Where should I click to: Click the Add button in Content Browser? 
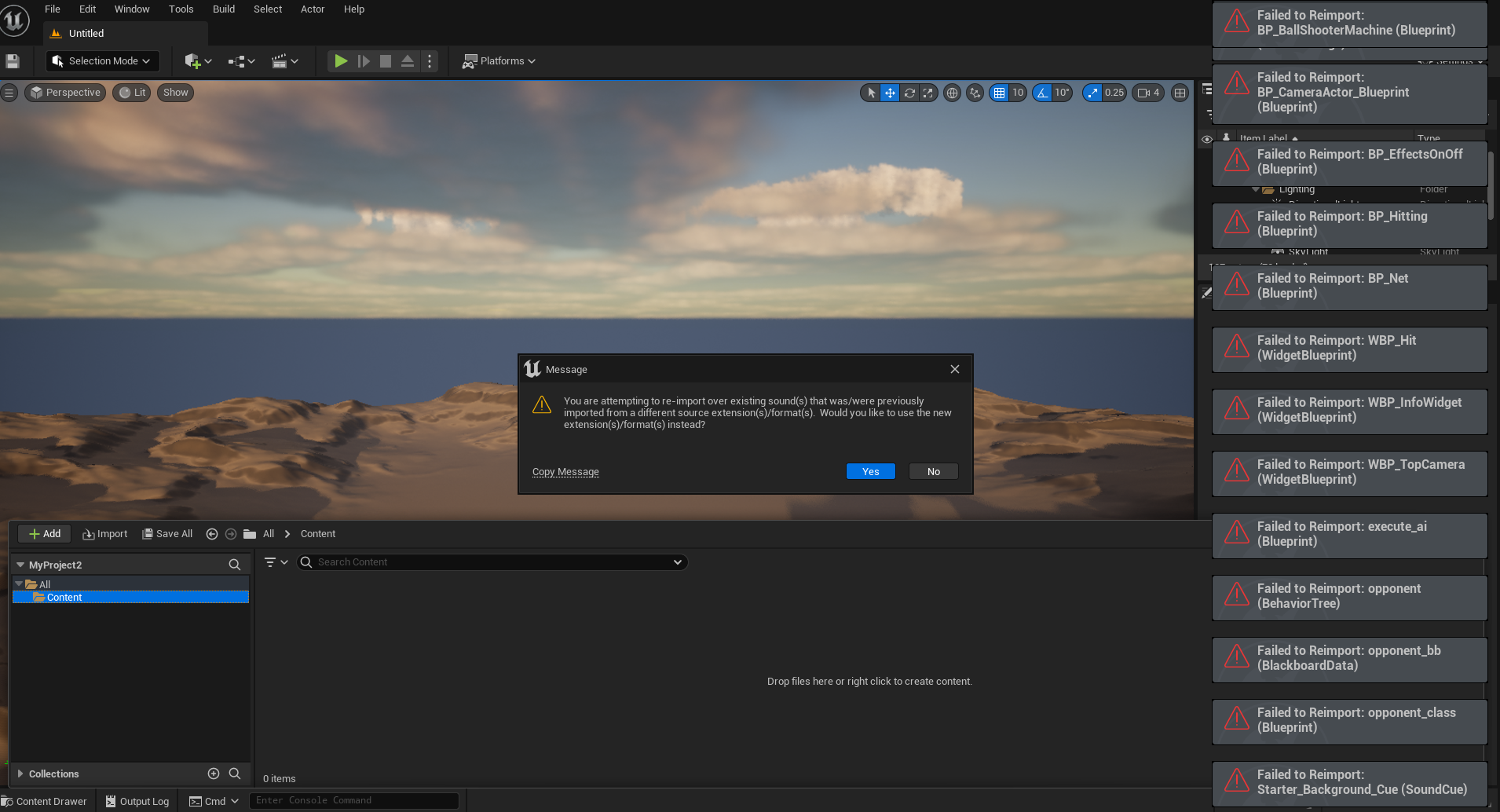point(45,534)
